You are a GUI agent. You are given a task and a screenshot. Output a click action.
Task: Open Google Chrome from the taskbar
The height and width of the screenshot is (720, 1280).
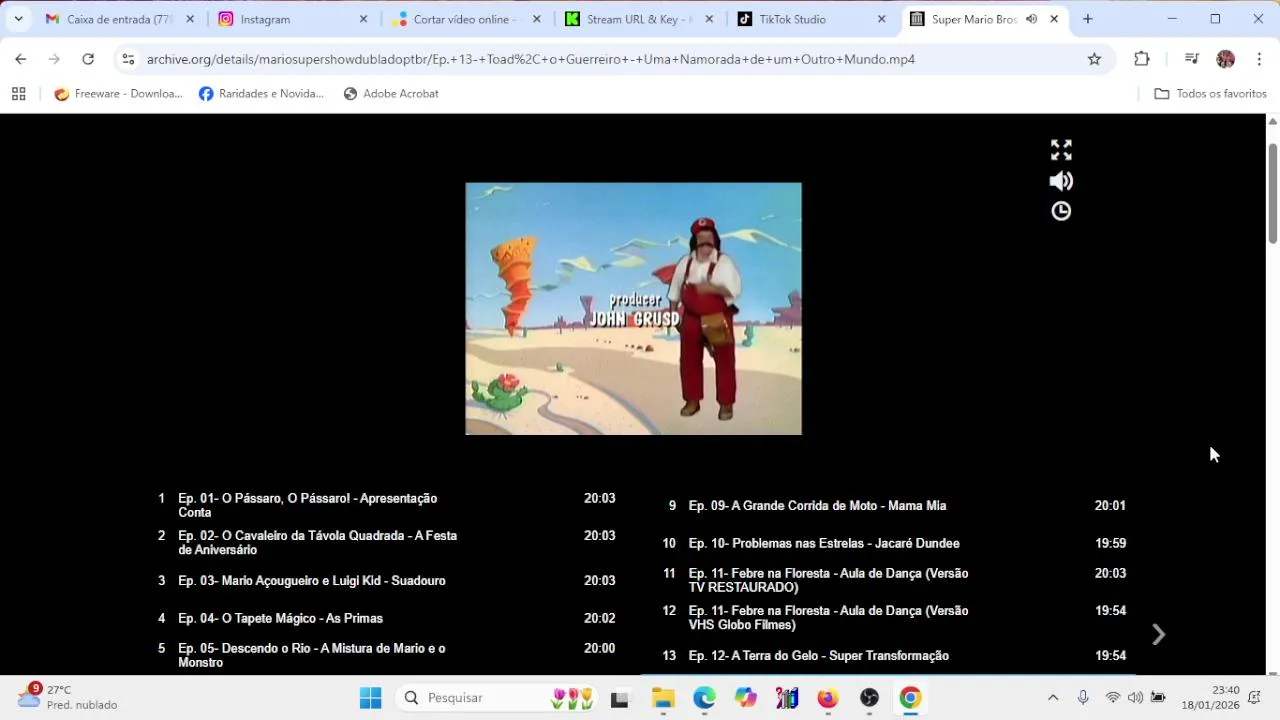pyautogui.click(x=910, y=698)
